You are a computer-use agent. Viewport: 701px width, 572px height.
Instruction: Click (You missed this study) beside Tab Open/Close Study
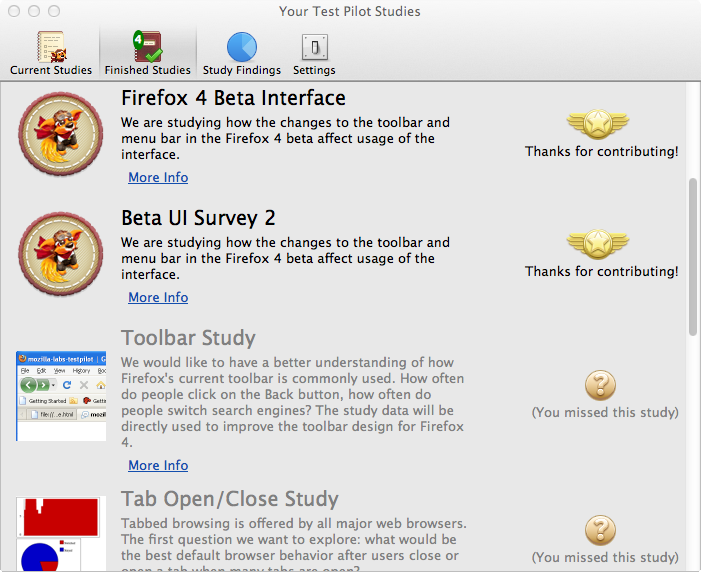(x=605, y=557)
